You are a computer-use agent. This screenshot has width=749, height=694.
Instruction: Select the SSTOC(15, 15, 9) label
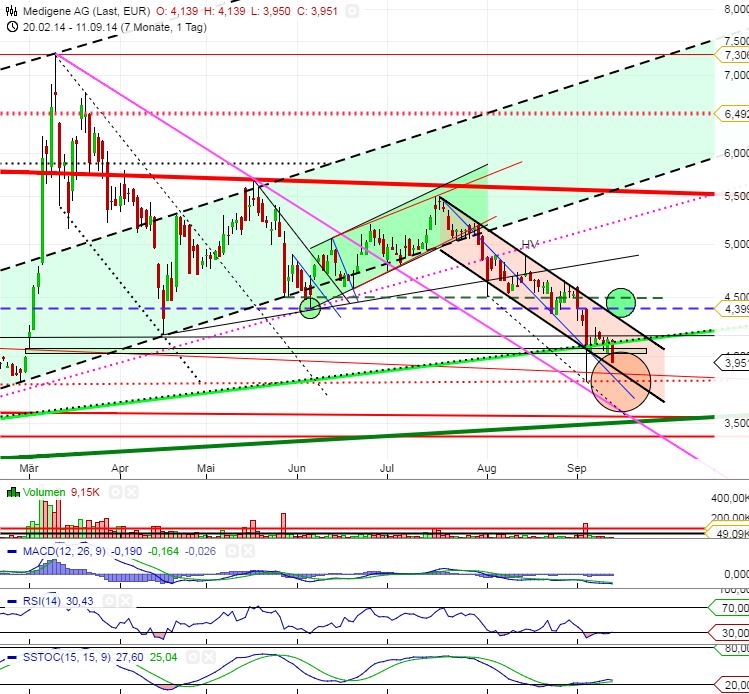(x=67, y=658)
